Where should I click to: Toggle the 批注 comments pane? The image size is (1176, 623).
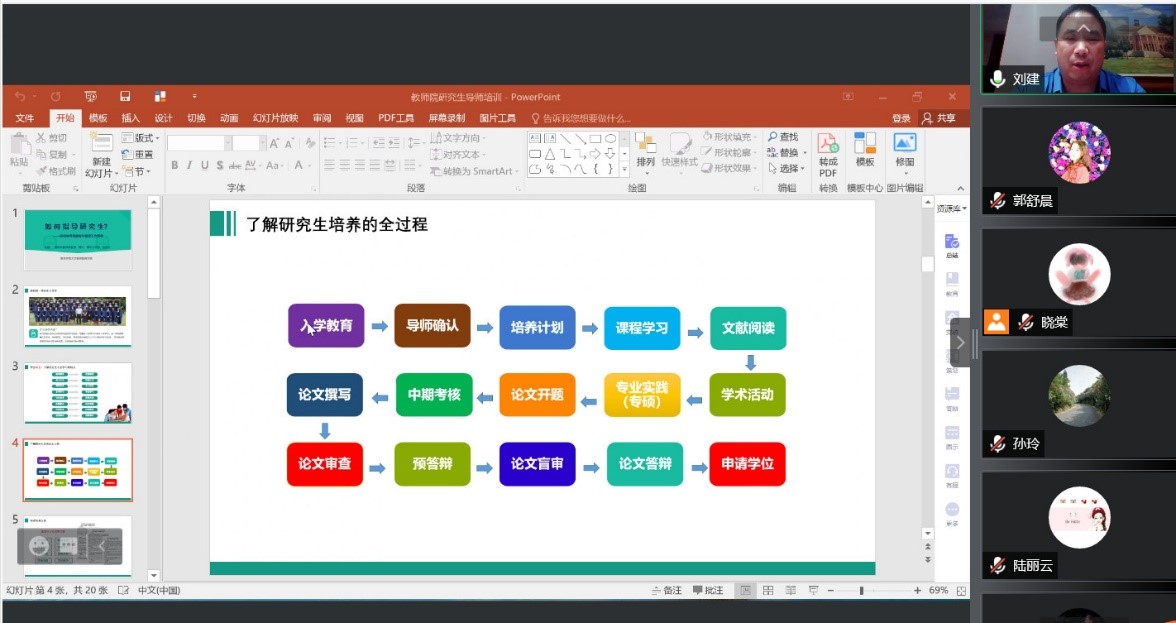point(707,591)
